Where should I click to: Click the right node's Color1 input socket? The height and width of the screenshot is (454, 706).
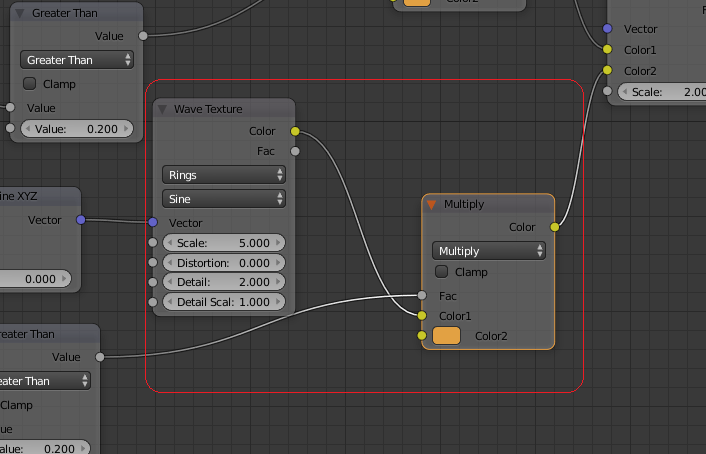click(x=607, y=49)
